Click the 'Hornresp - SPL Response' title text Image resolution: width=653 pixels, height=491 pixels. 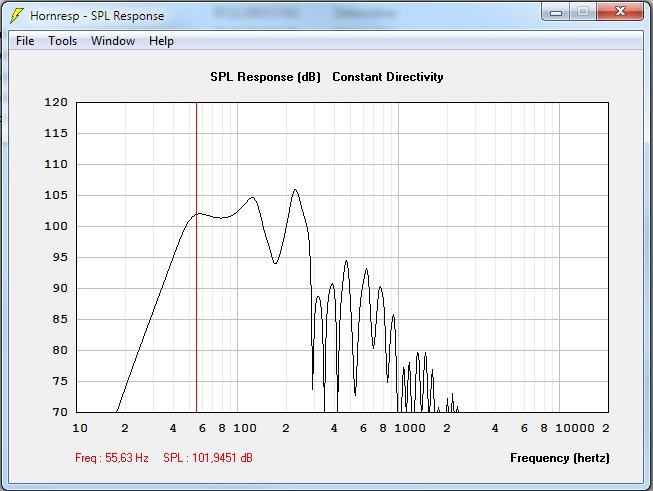97,16
